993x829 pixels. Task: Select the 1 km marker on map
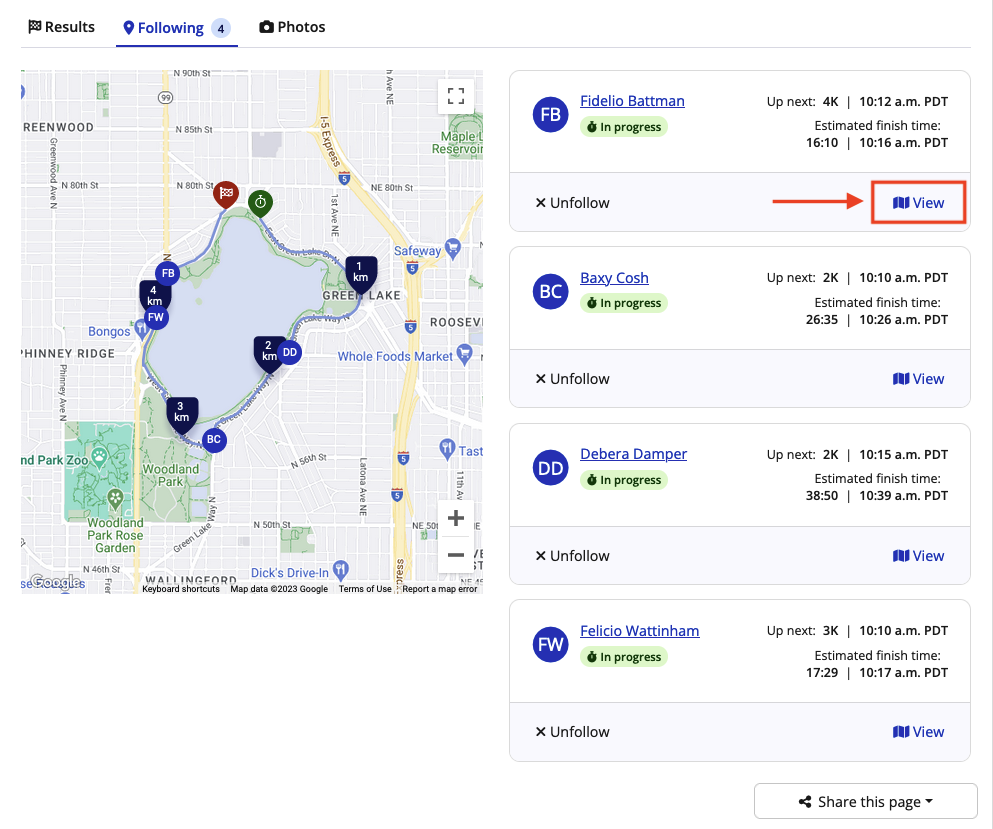coord(360,272)
